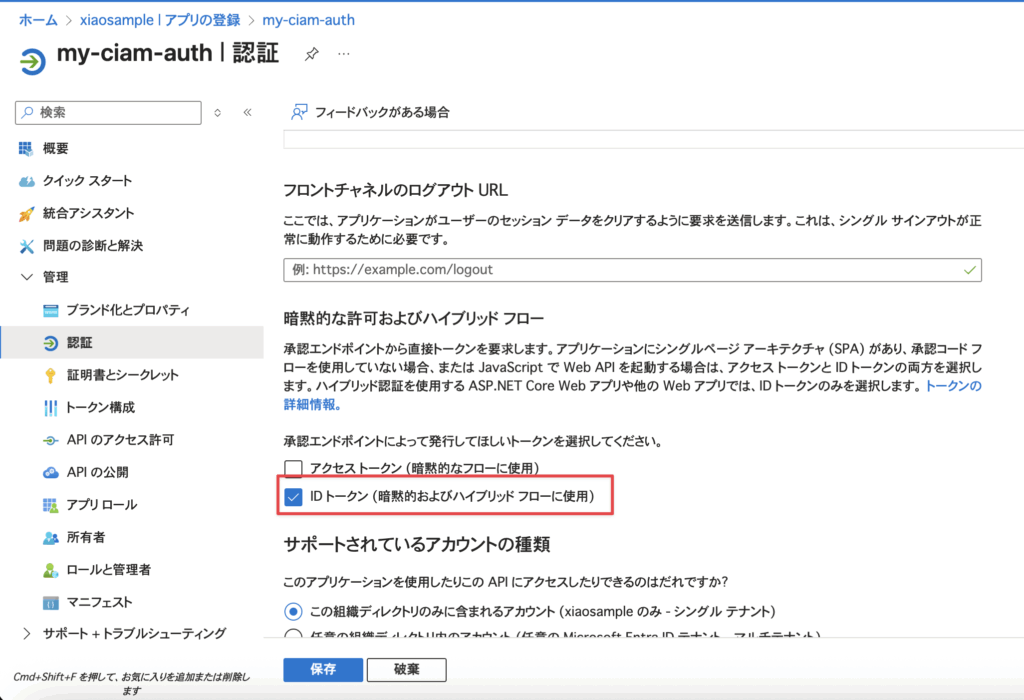Uncheck the ID トークン checkbox
The image size is (1024, 700).
coord(293,496)
